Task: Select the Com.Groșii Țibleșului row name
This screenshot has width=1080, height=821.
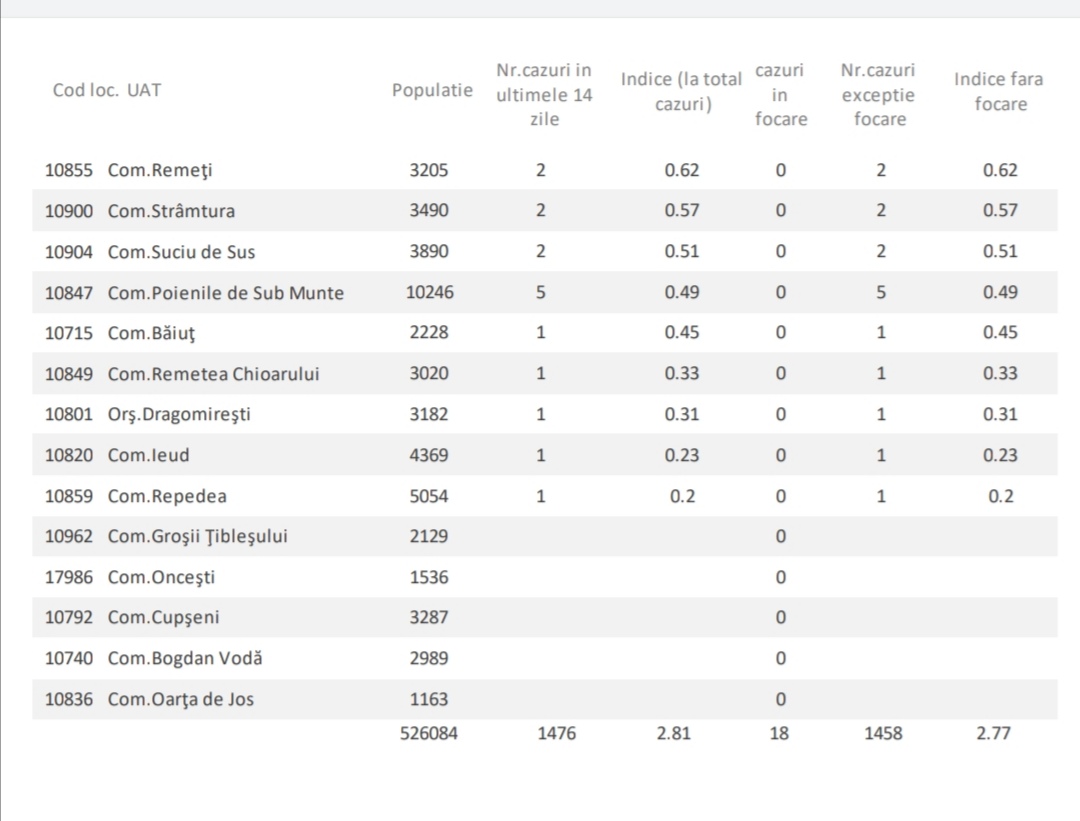Action: pos(197,536)
